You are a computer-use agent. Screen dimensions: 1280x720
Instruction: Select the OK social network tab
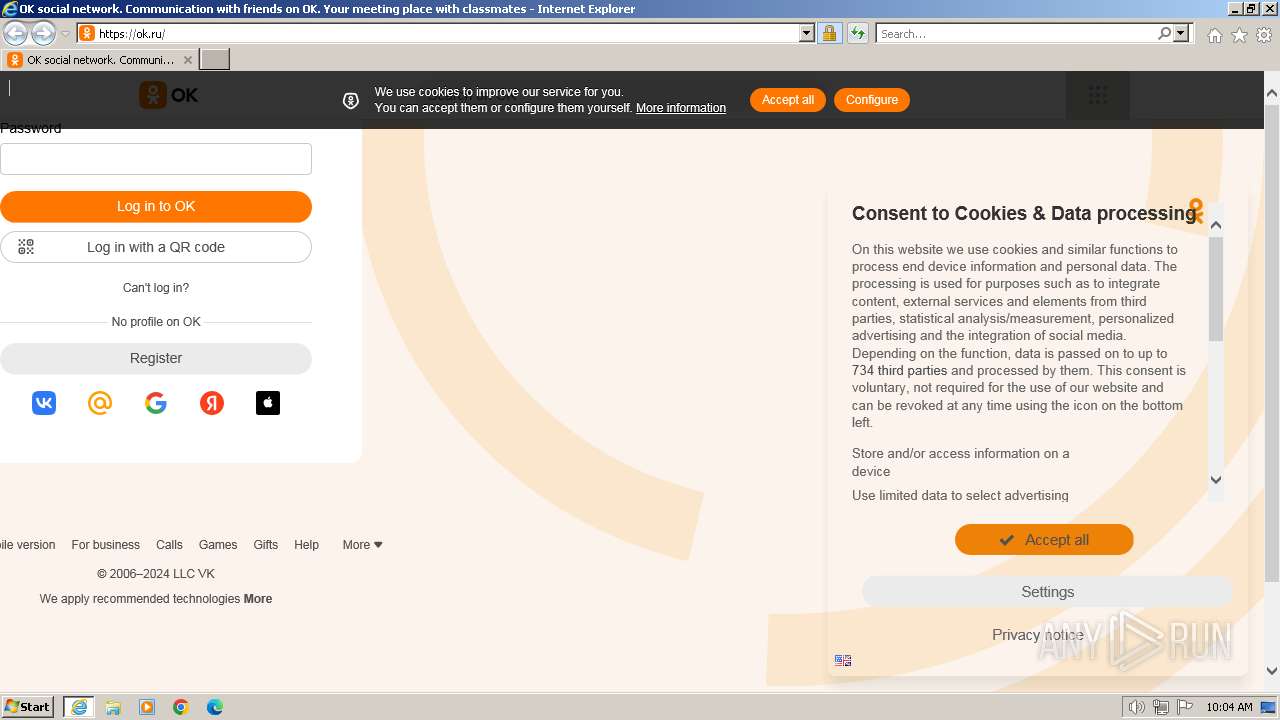[x=100, y=60]
